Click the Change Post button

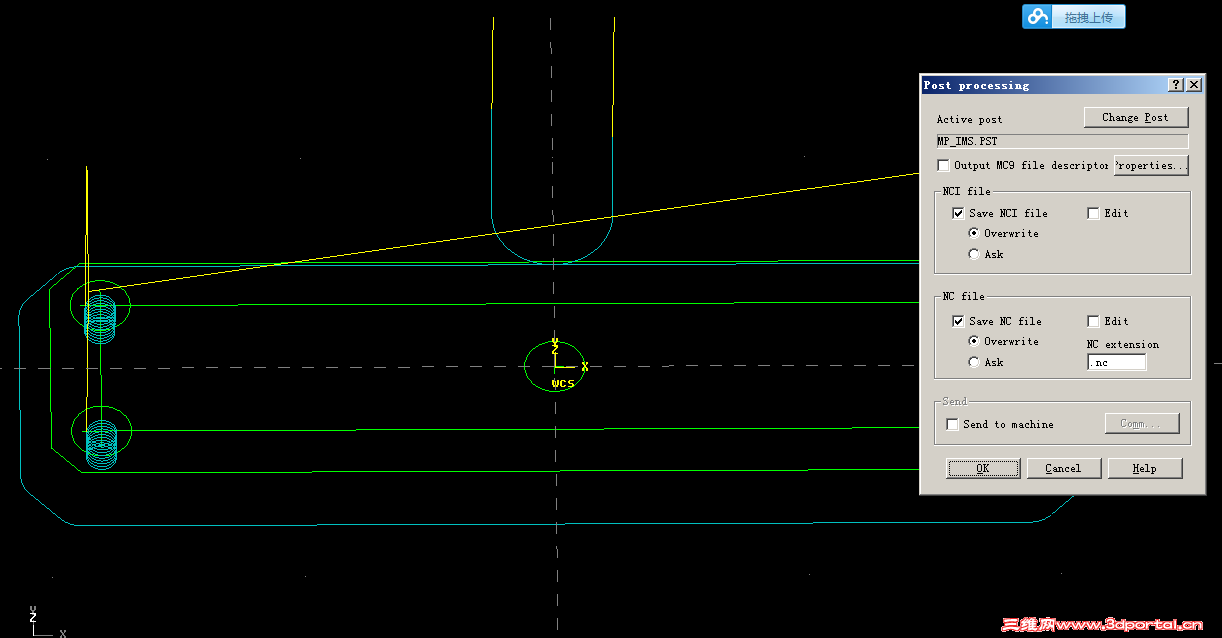1135,117
